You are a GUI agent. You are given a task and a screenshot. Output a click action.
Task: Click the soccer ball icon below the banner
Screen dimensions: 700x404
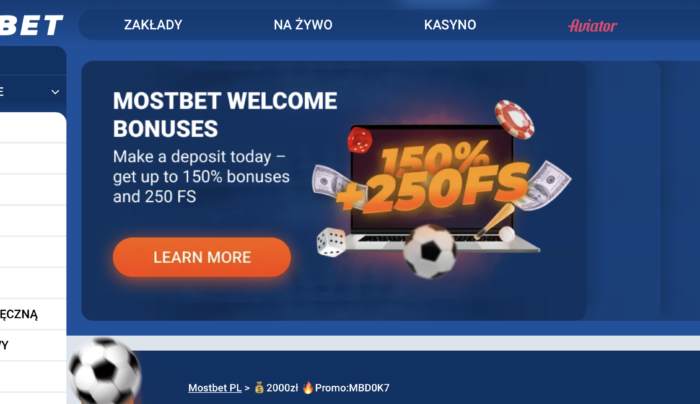tap(104, 371)
